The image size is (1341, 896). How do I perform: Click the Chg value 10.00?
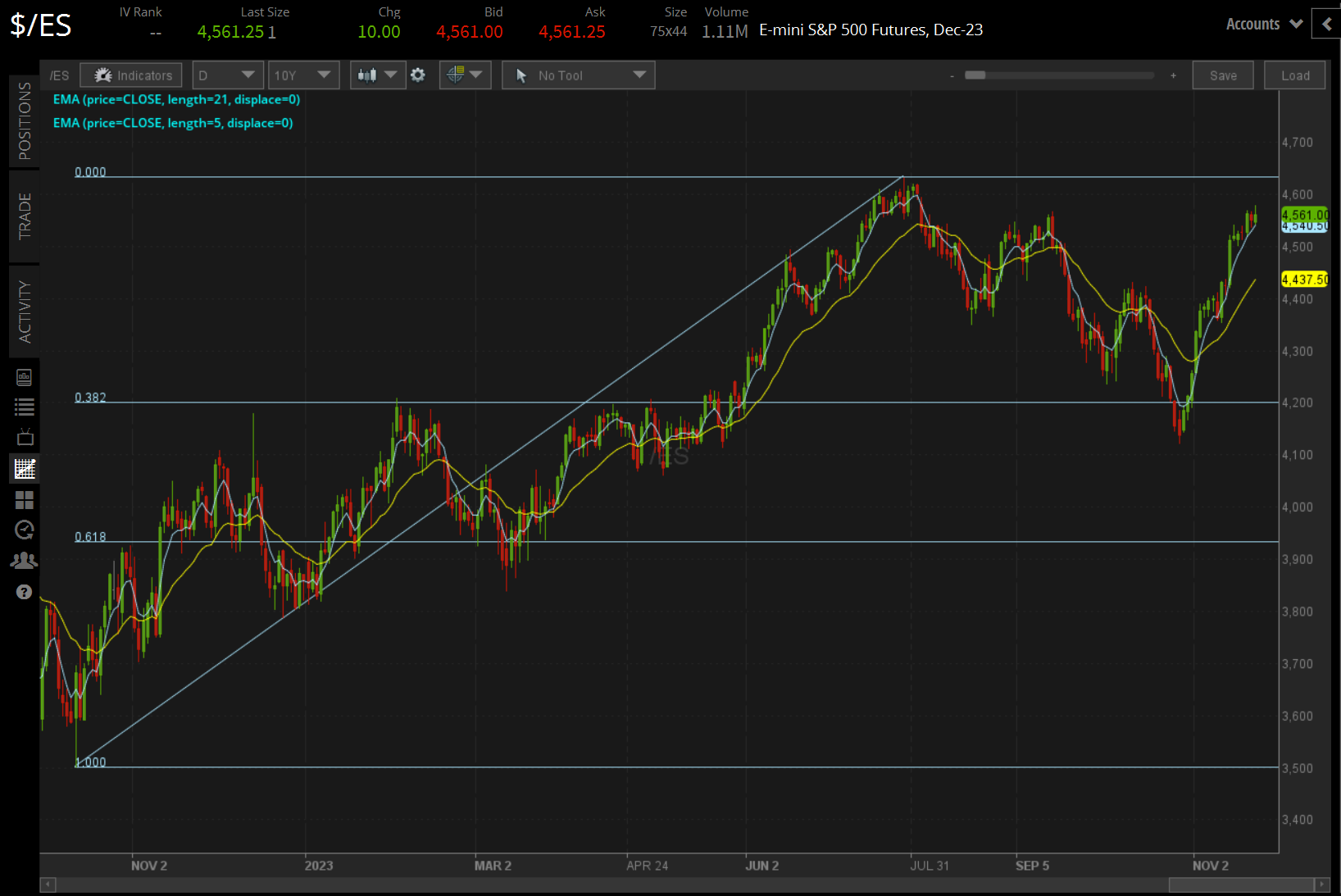[379, 32]
